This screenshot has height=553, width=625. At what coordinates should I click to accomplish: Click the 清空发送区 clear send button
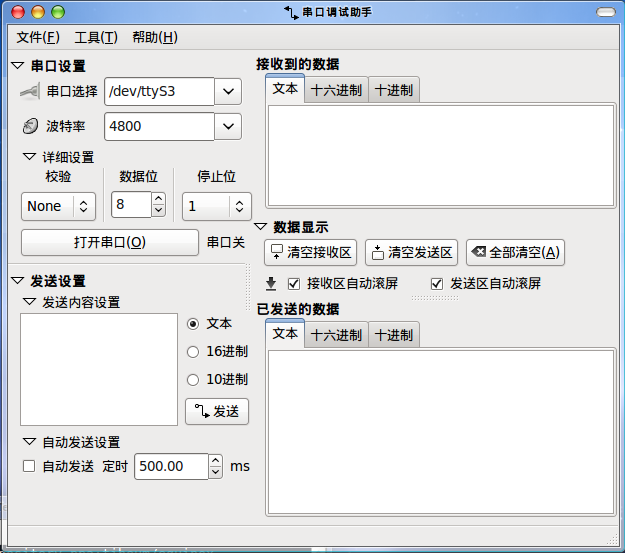(410, 252)
